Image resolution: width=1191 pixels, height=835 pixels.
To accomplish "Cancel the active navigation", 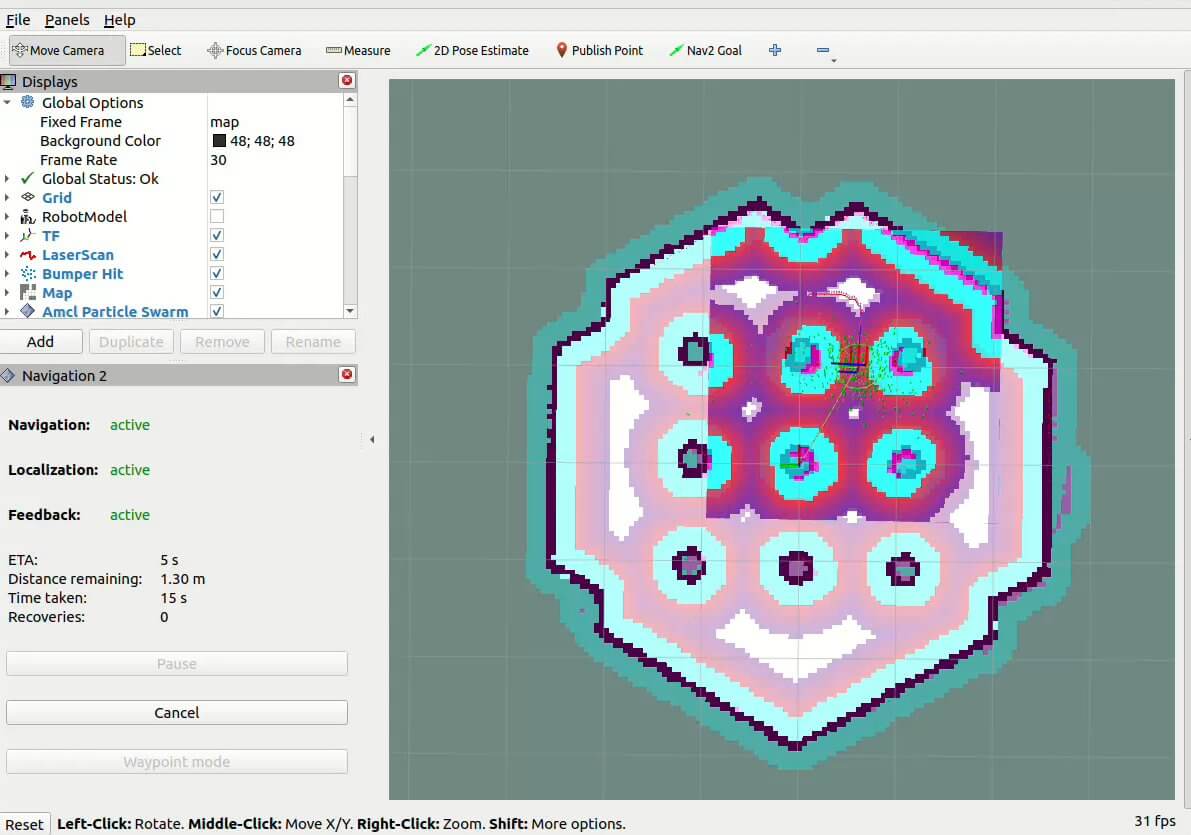I will [177, 713].
